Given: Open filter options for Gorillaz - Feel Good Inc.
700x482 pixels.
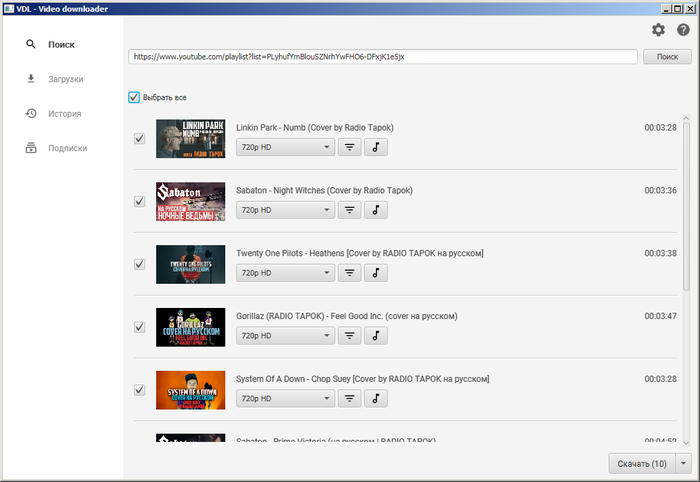Looking at the screenshot, I should [349, 336].
